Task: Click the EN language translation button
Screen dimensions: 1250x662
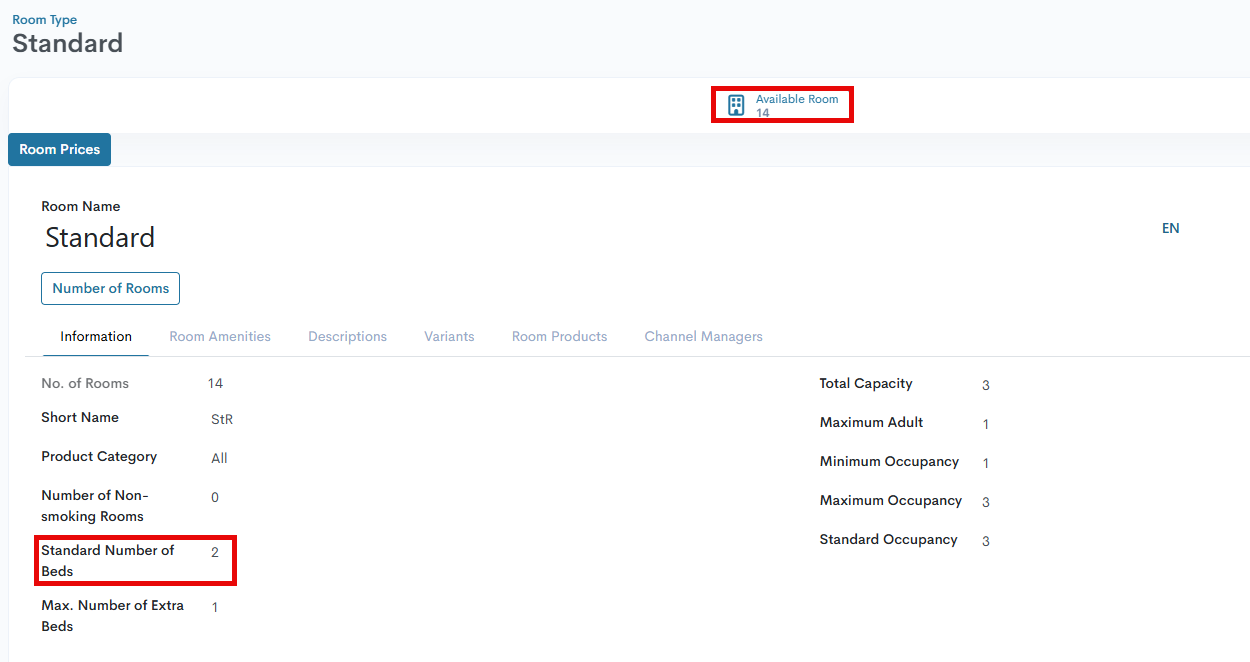Action: pos(1170,229)
